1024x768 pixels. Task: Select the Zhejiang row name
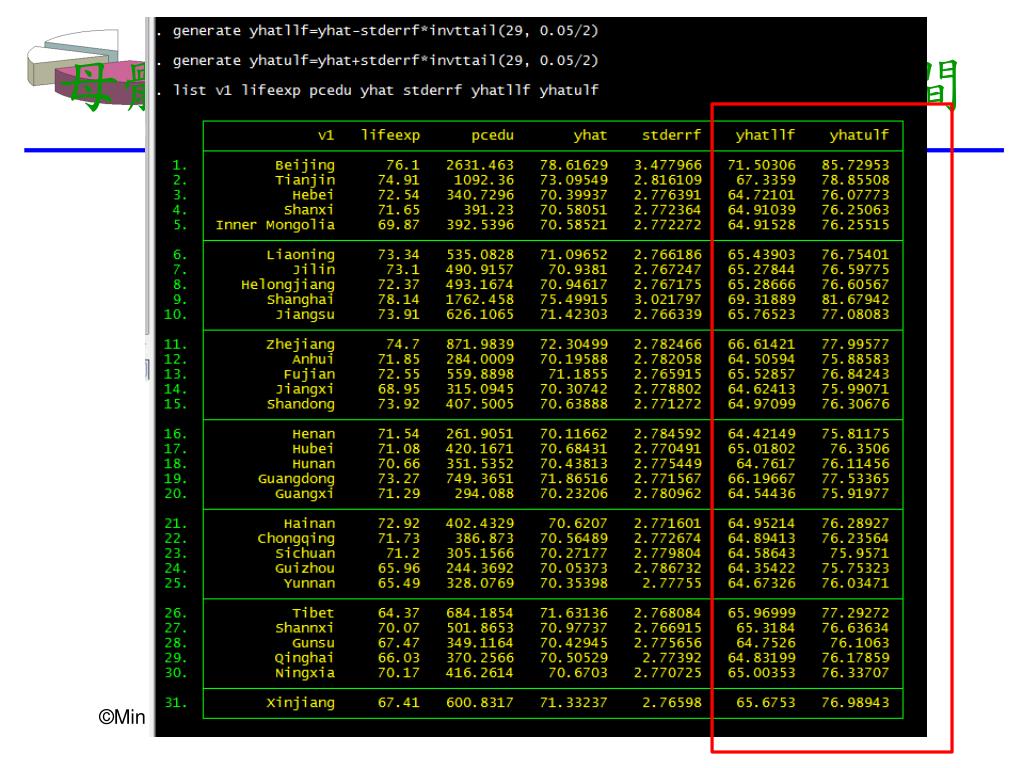[300, 344]
